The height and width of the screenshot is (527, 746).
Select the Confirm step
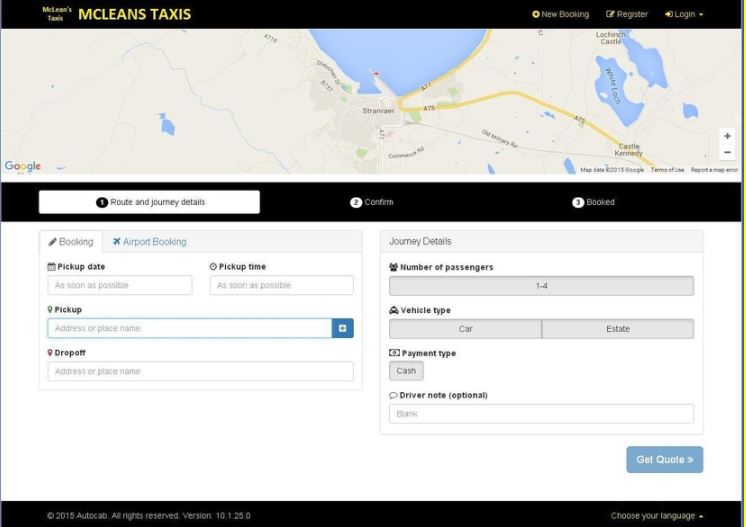point(372,202)
